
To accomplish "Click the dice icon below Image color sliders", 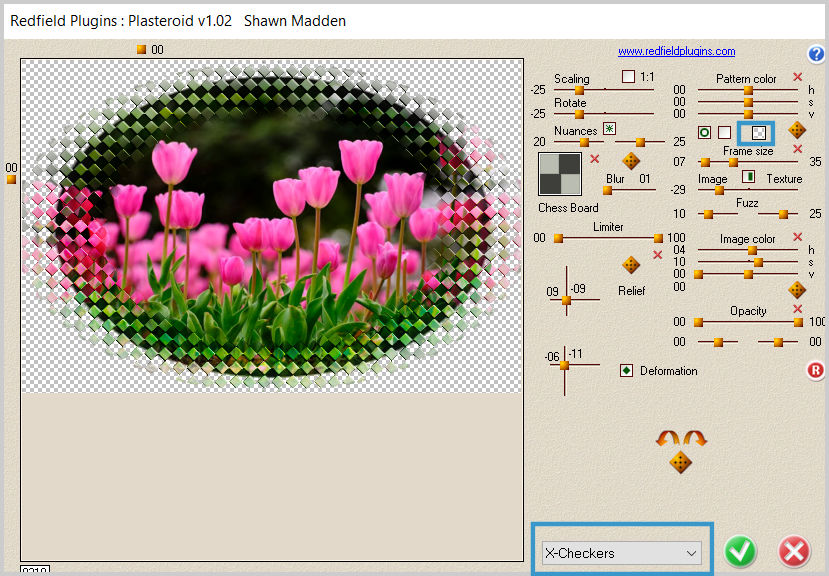I will (797, 290).
